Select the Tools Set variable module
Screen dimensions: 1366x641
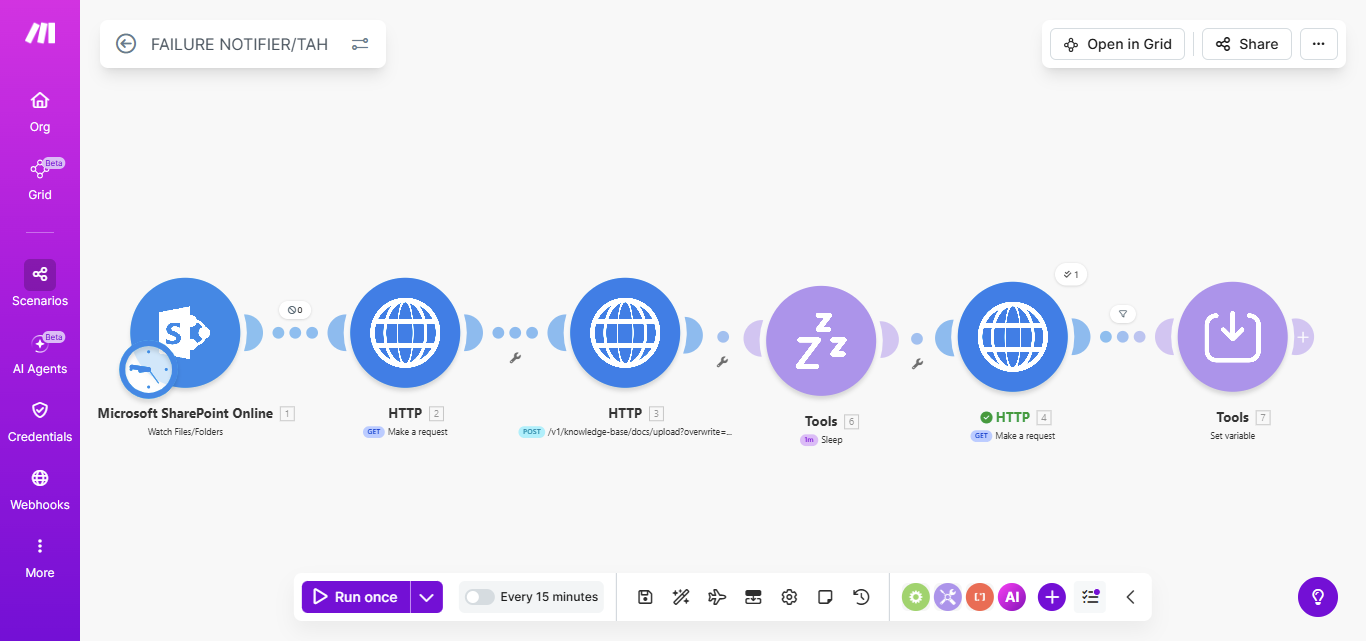(x=1233, y=337)
